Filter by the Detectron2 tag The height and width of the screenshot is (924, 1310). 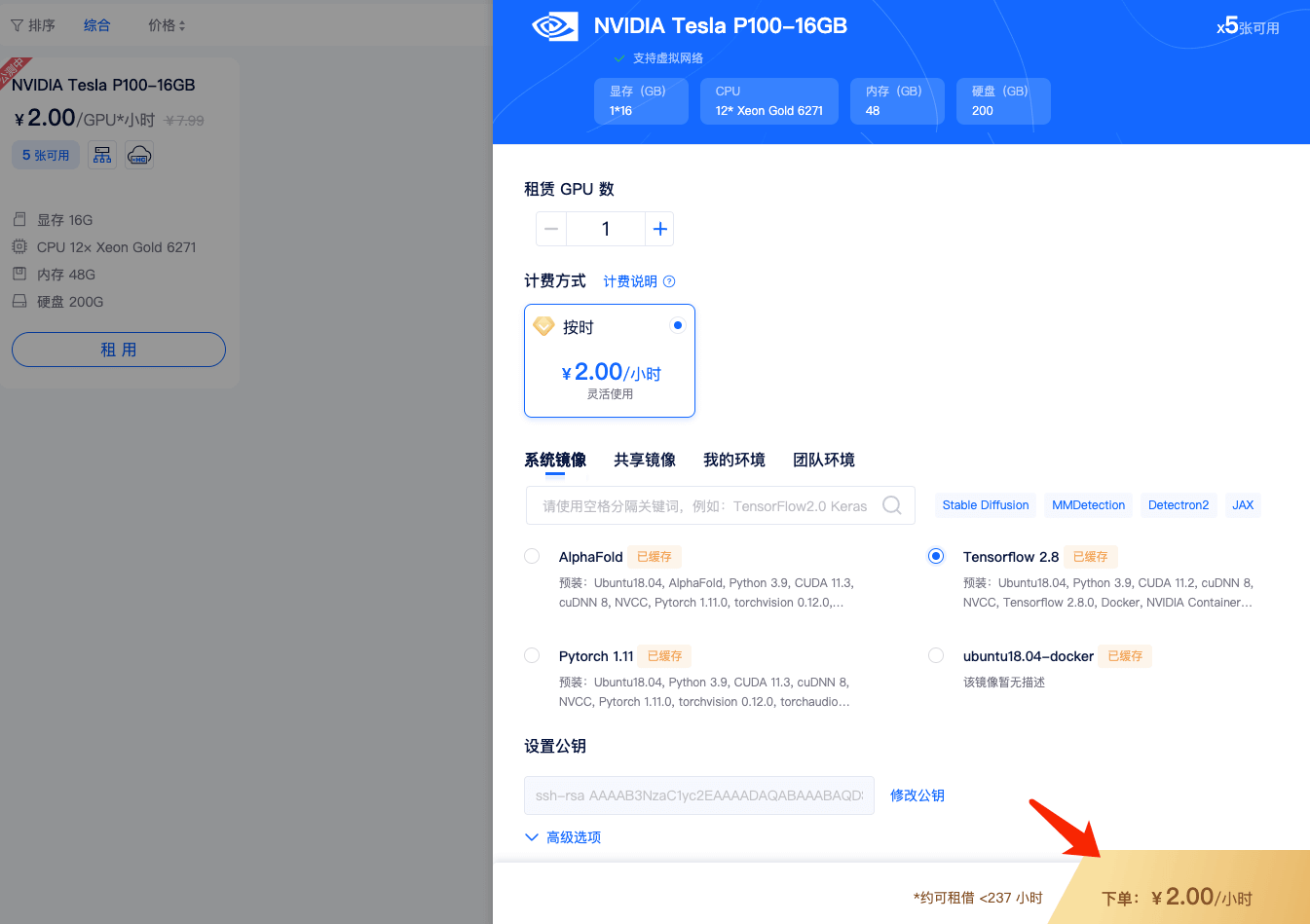pos(1179,505)
